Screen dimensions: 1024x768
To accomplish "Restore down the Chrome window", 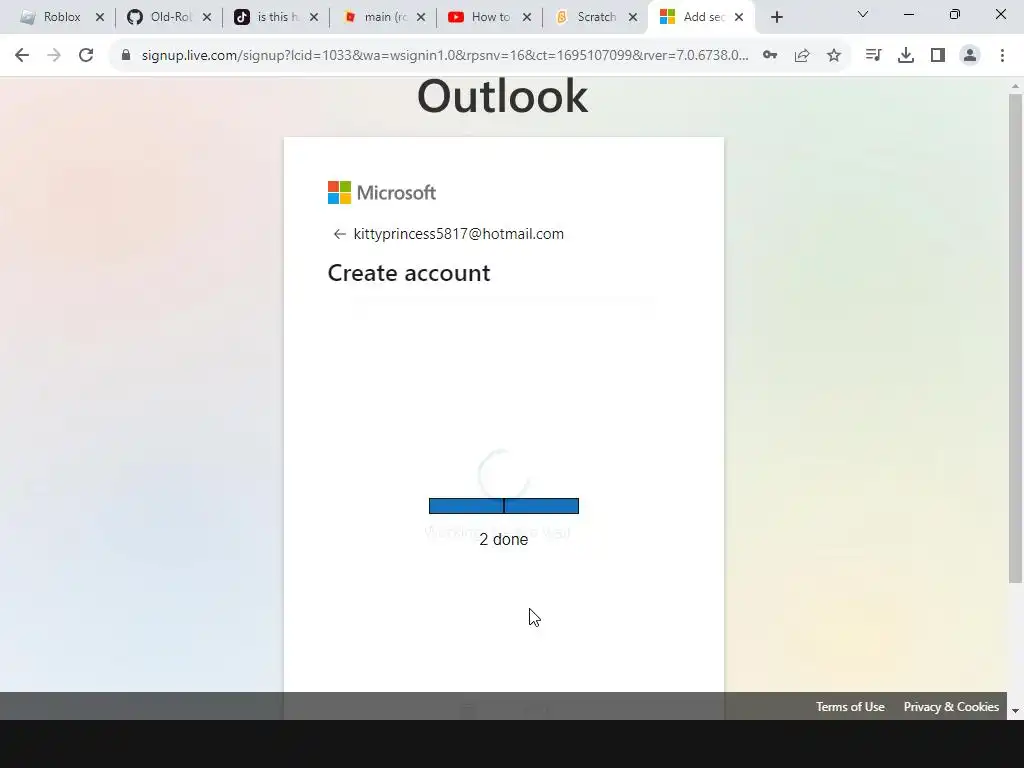I will coord(955,14).
